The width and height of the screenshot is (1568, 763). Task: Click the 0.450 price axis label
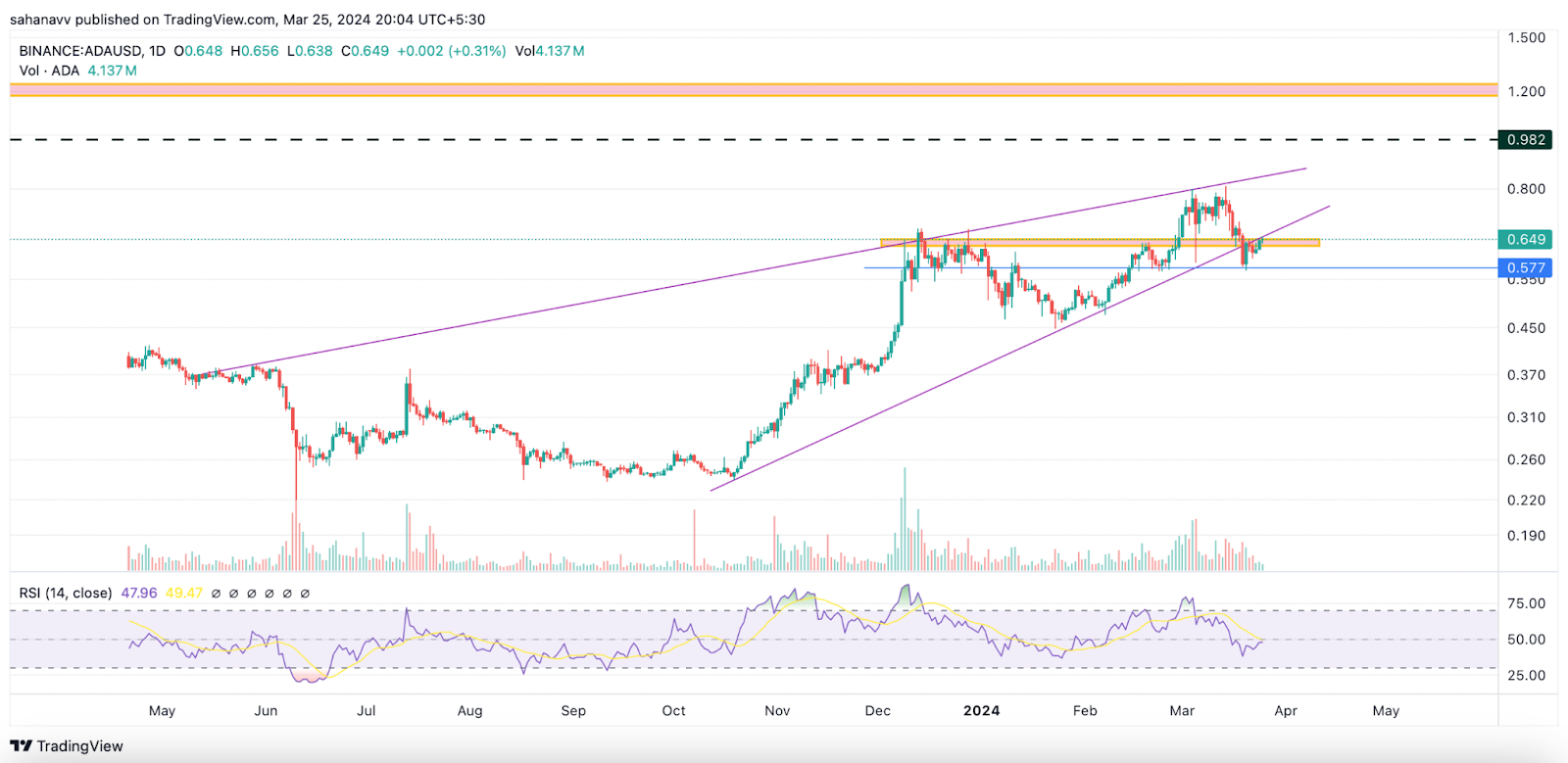click(x=1526, y=328)
